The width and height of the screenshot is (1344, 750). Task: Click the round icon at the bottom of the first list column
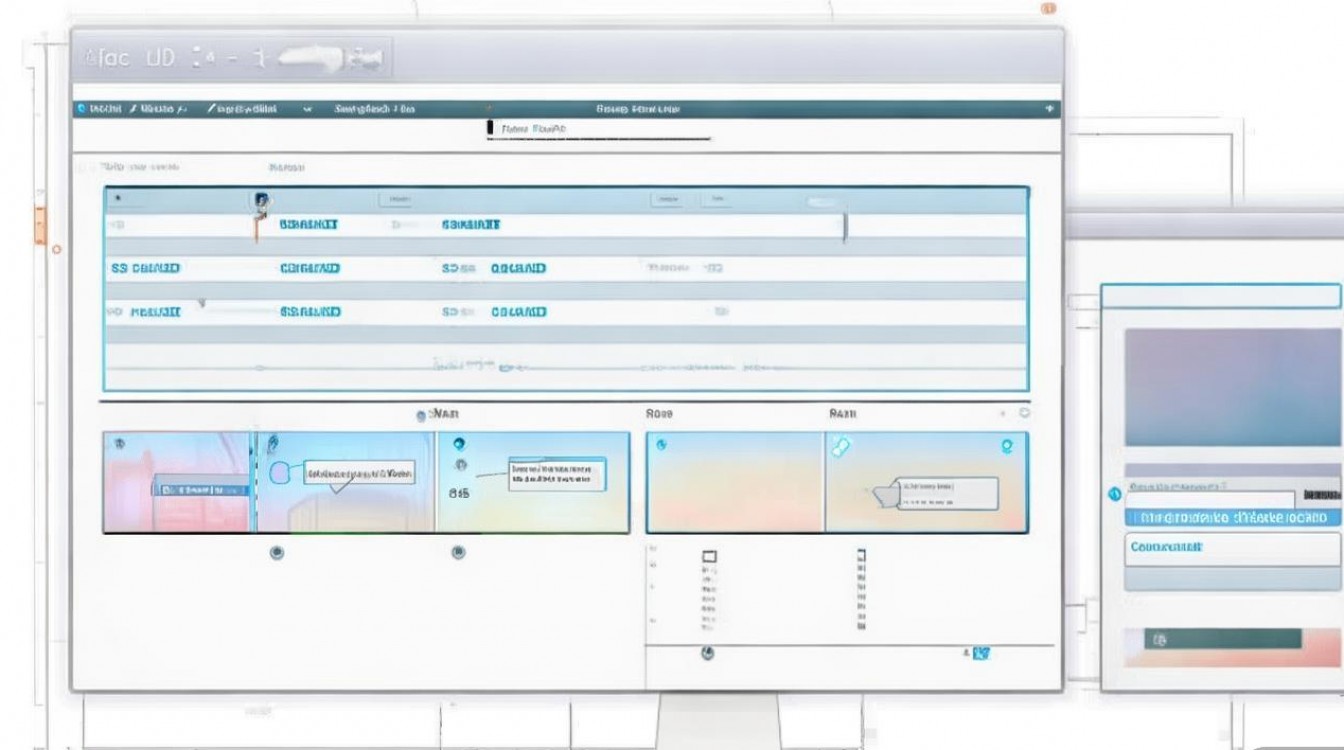[x=708, y=653]
